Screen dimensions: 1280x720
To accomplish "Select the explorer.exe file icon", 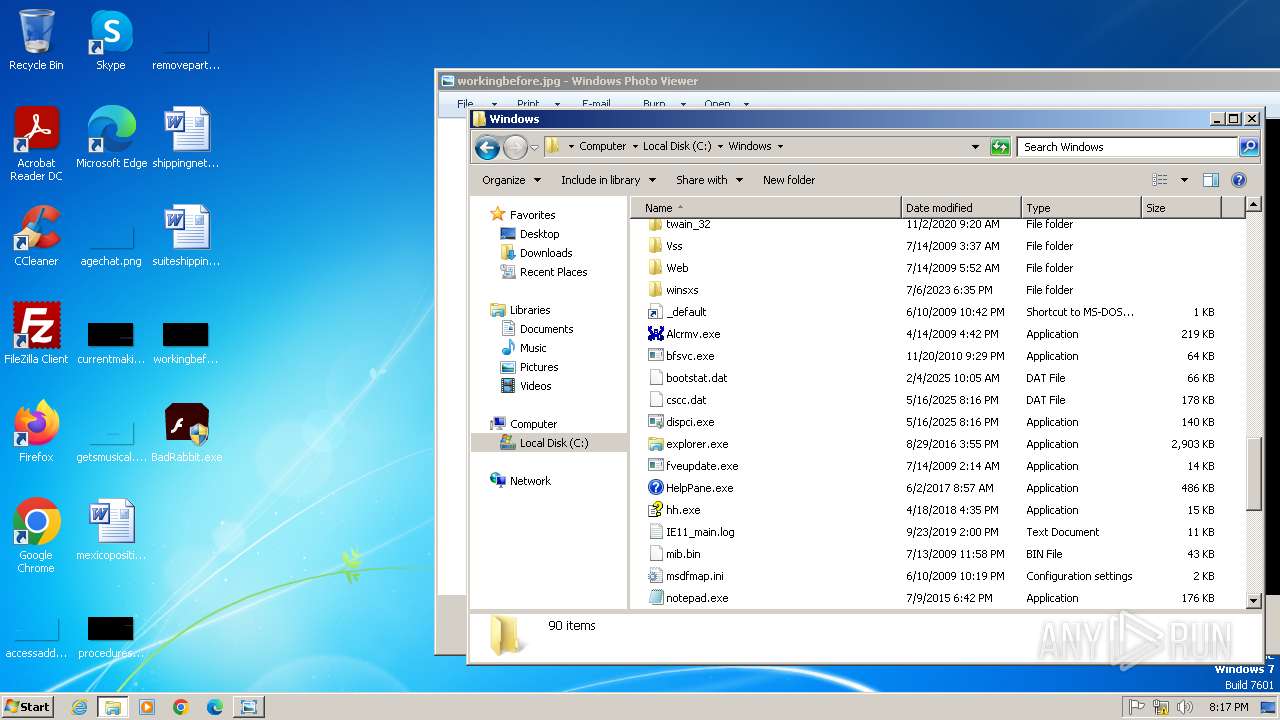I will pyautogui.click(x=656, y=444).
